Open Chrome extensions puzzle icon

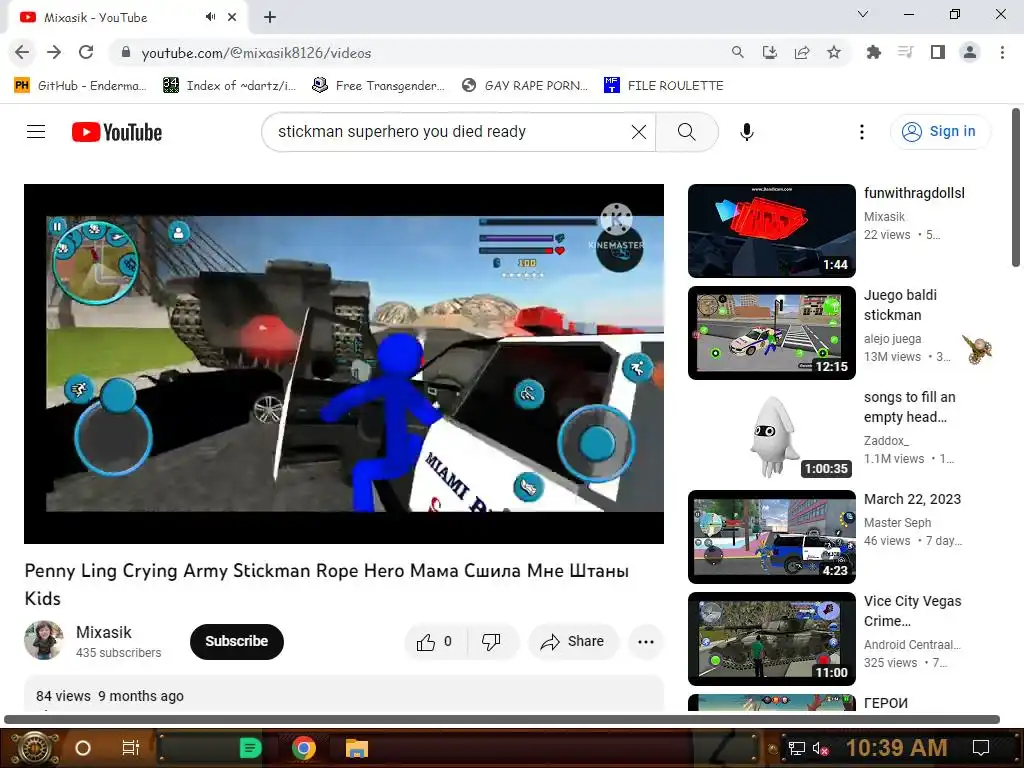pos(873,52)
